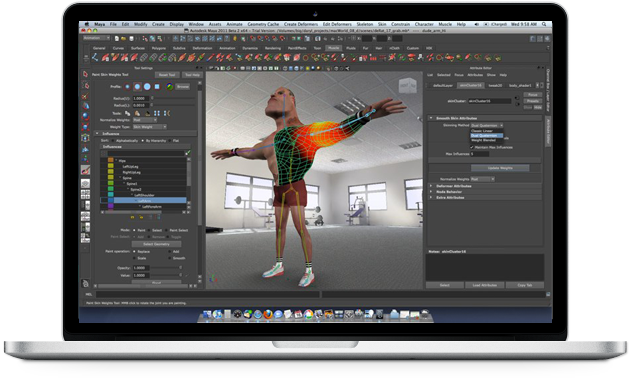Click the single perspective view layout icon
The width and height of the screenshot is (632, 378).
(85, 184)
